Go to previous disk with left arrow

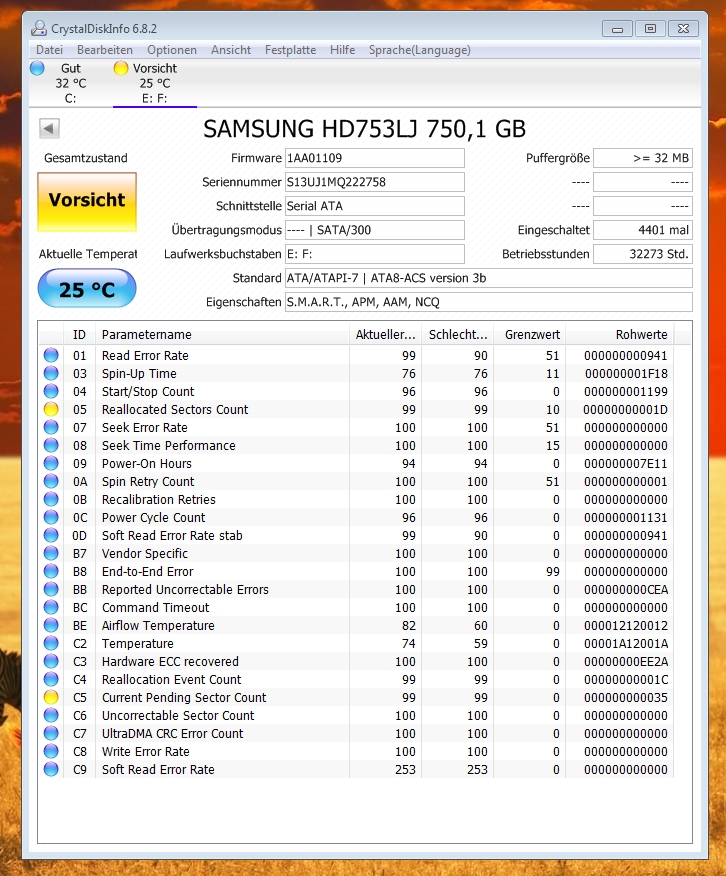click(49, 128)
